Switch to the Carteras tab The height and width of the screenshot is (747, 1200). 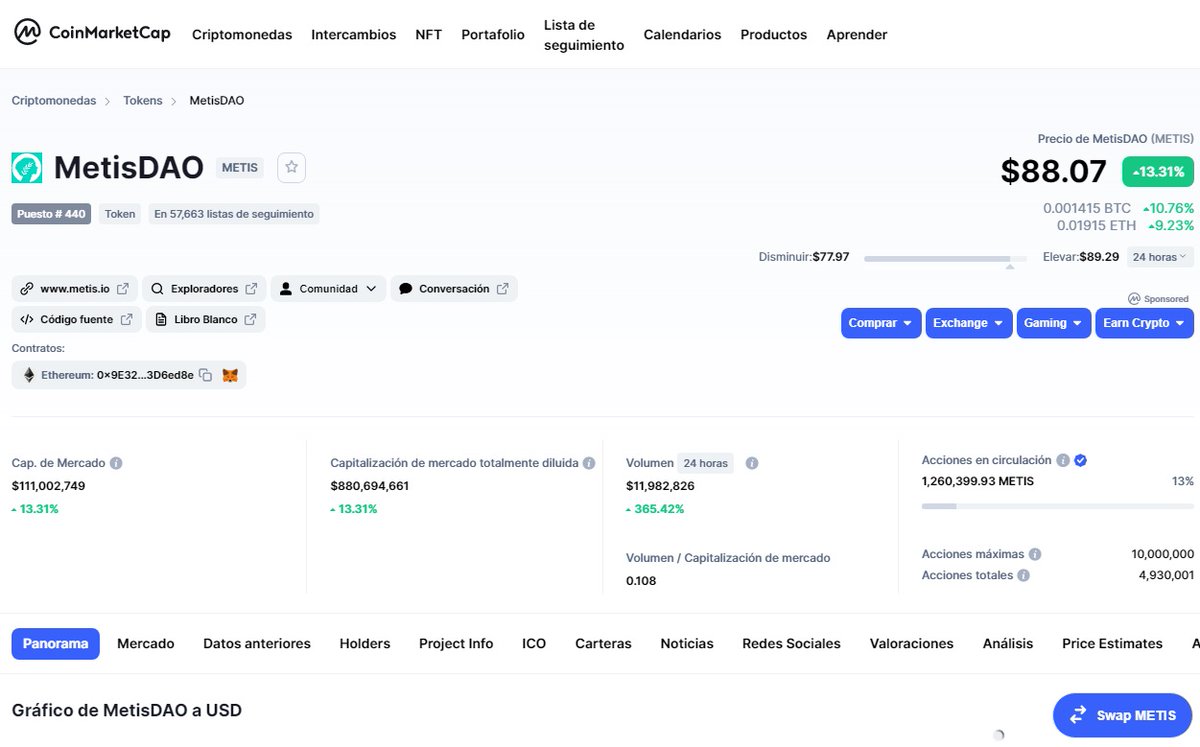point(603,644)
